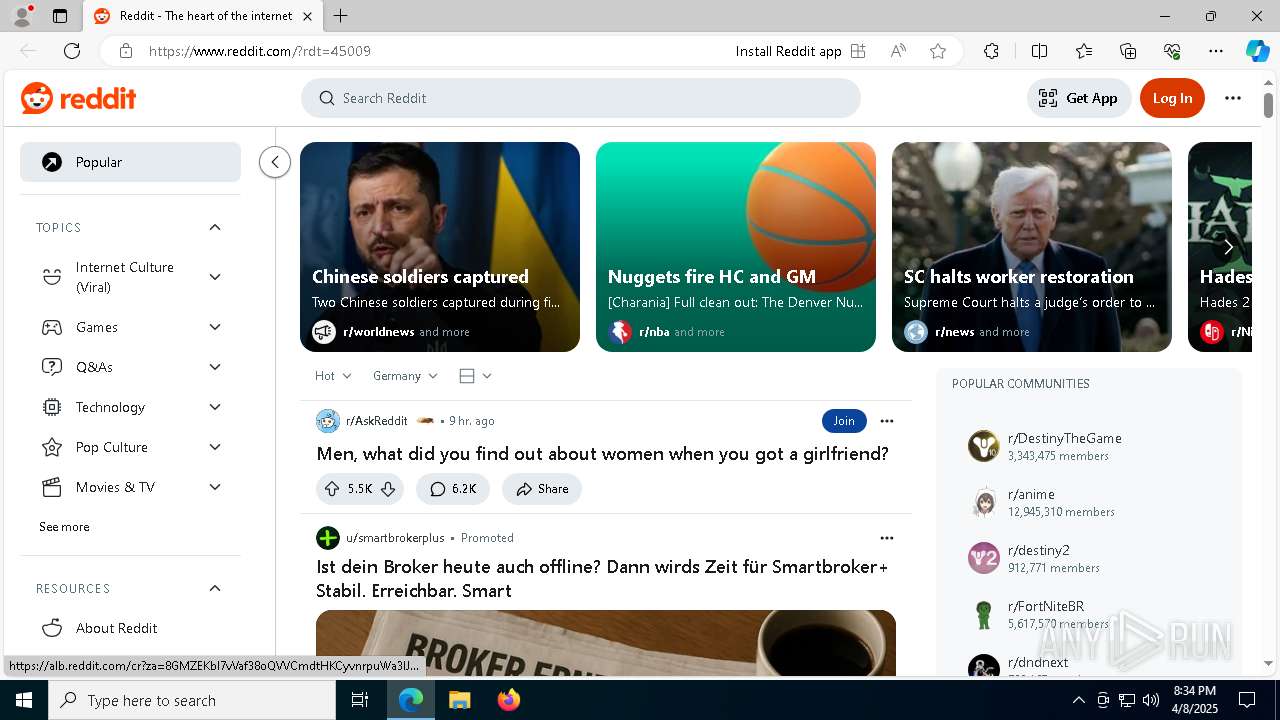Open the Chinese soldiers captured card
This screenshot has height=720, width=1280.
pos(440,247)
